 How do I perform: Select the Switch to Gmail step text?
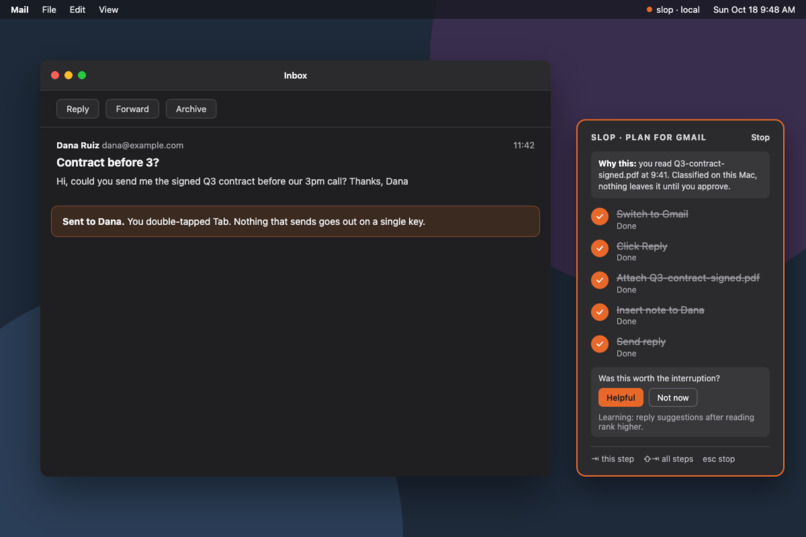(652, 214)
